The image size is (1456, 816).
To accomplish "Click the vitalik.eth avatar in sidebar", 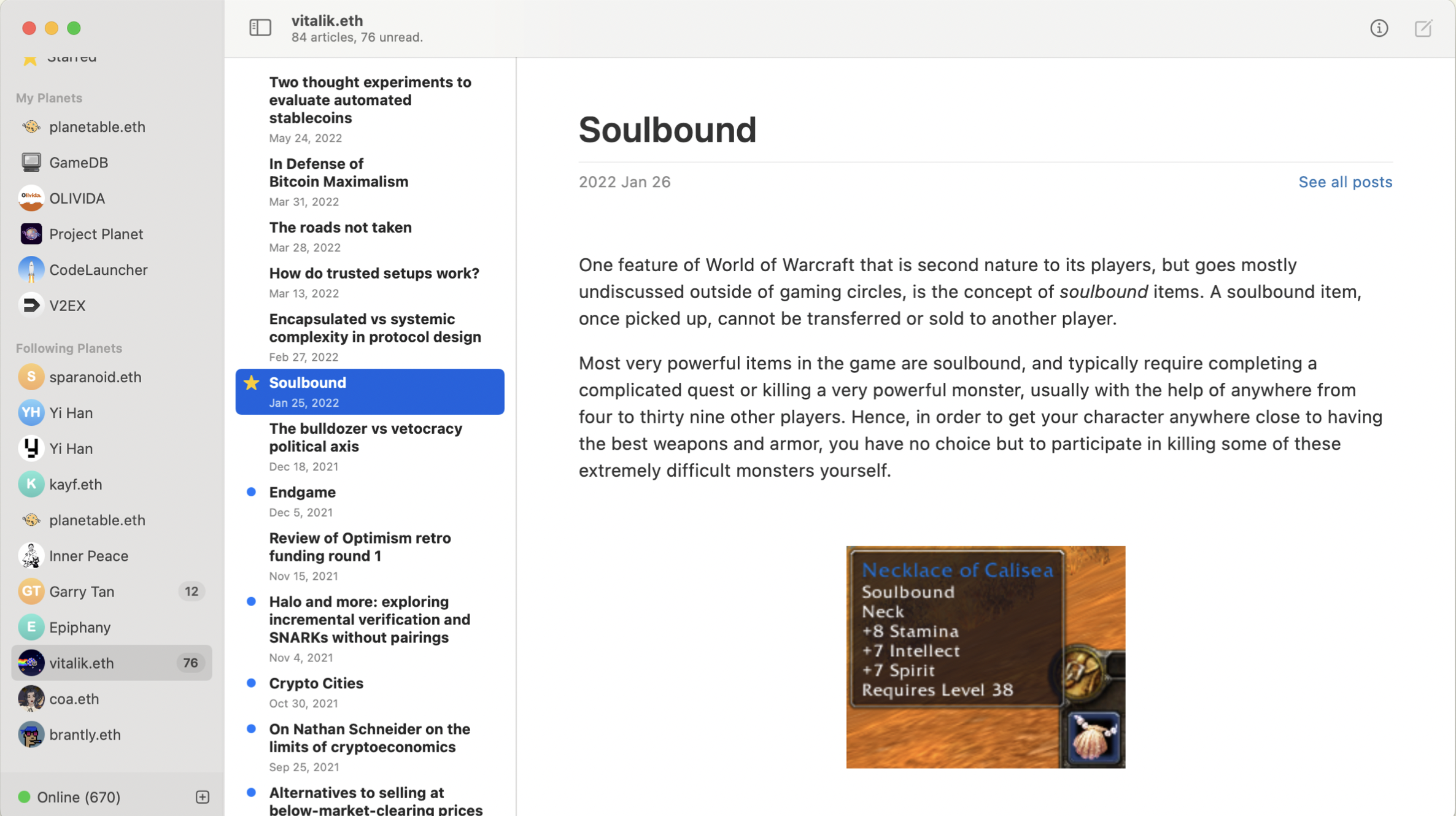I will pos(31,663).
